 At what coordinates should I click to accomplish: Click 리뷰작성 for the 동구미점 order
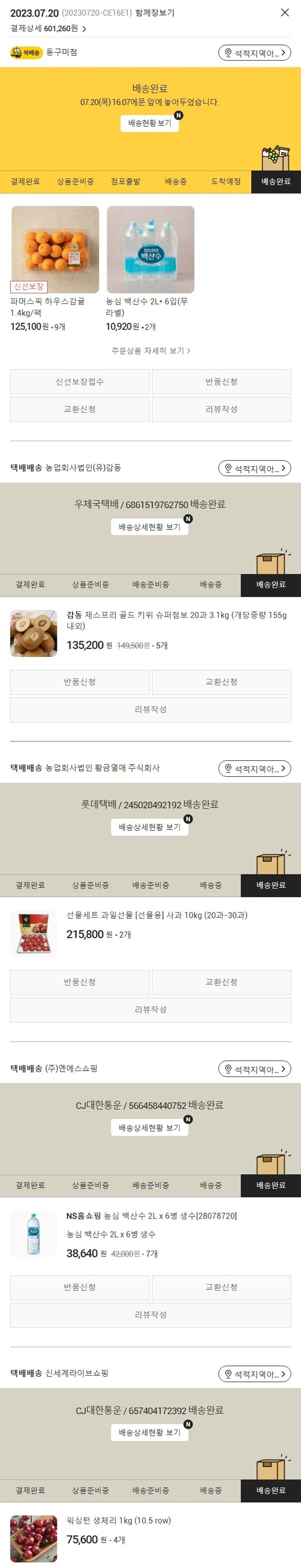tap(222, 409)
